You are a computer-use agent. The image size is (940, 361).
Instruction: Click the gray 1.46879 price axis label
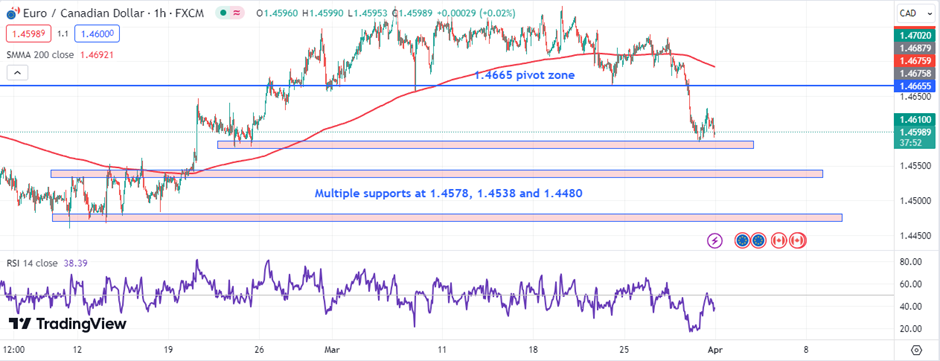[x=916, y=48]
